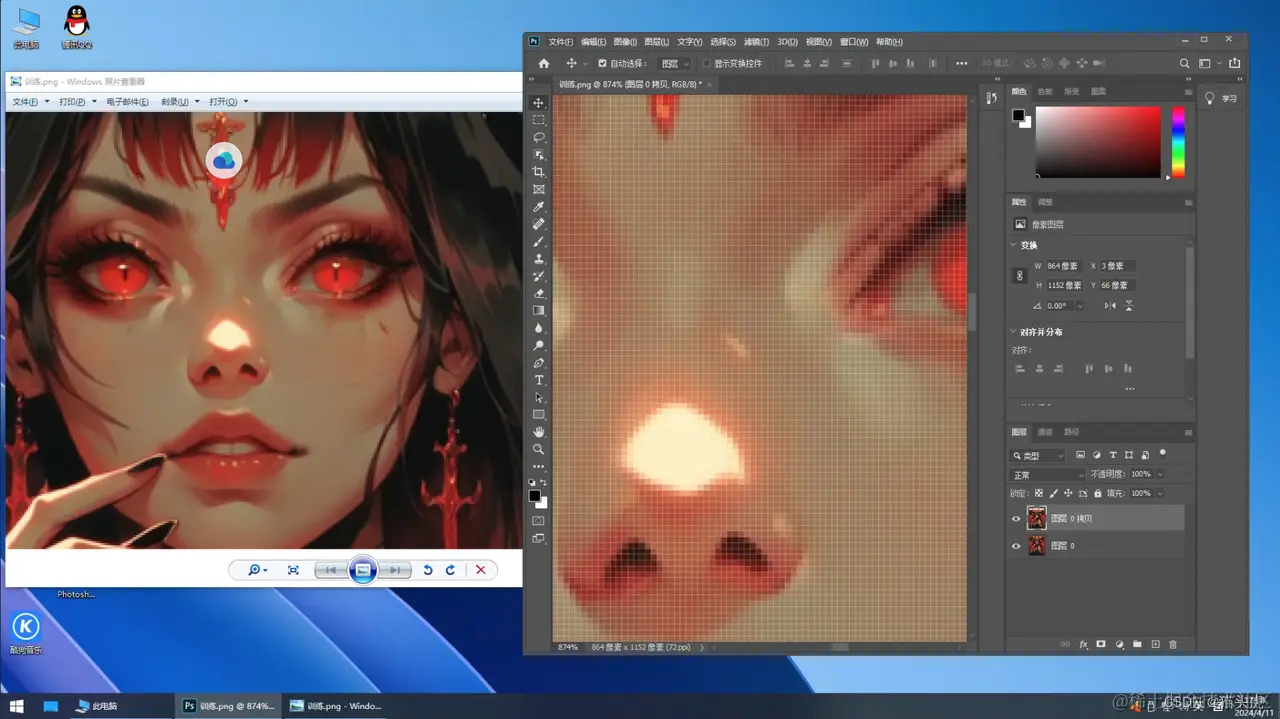Screen dimensions: 1280x719
Task: Select the Hand tool
Action: [x=539, y=432]
